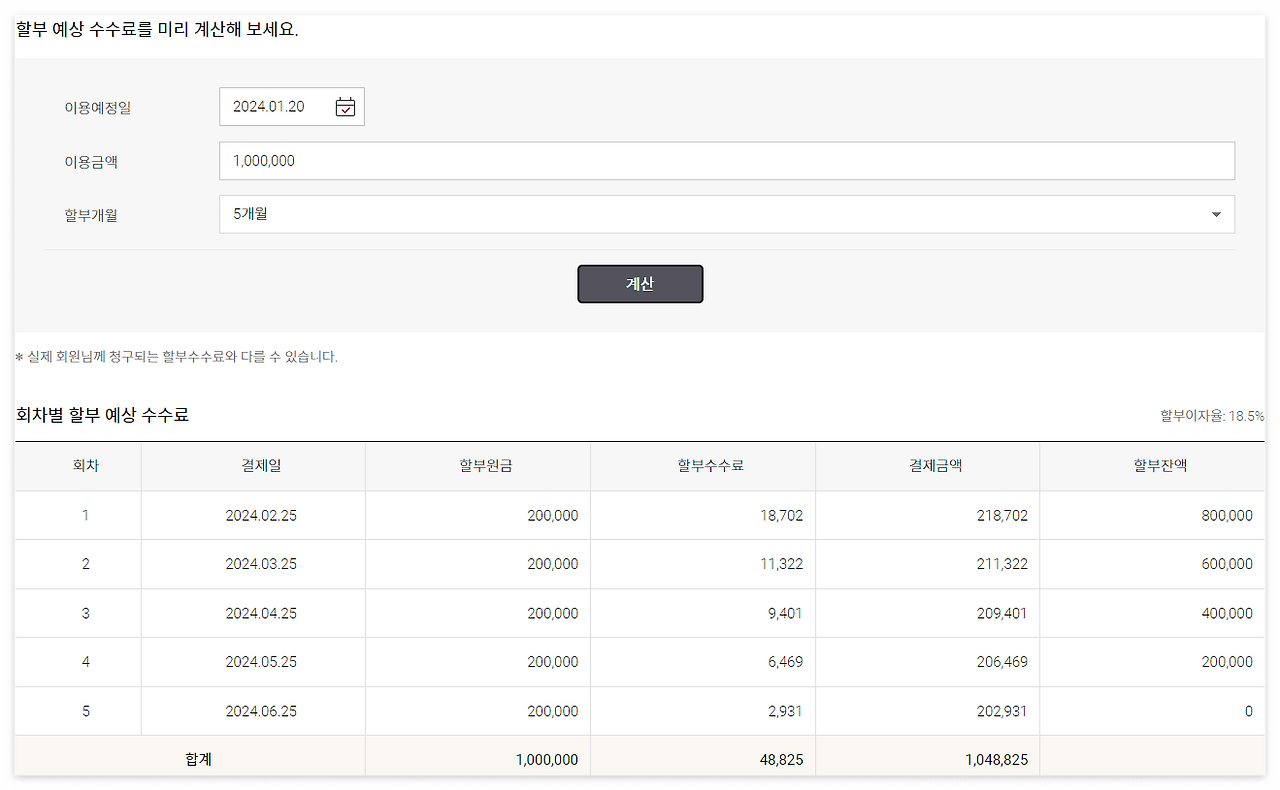The image size is (1280, 790).
Task: Click the fee value 6,469
Action: coord(785,662)
